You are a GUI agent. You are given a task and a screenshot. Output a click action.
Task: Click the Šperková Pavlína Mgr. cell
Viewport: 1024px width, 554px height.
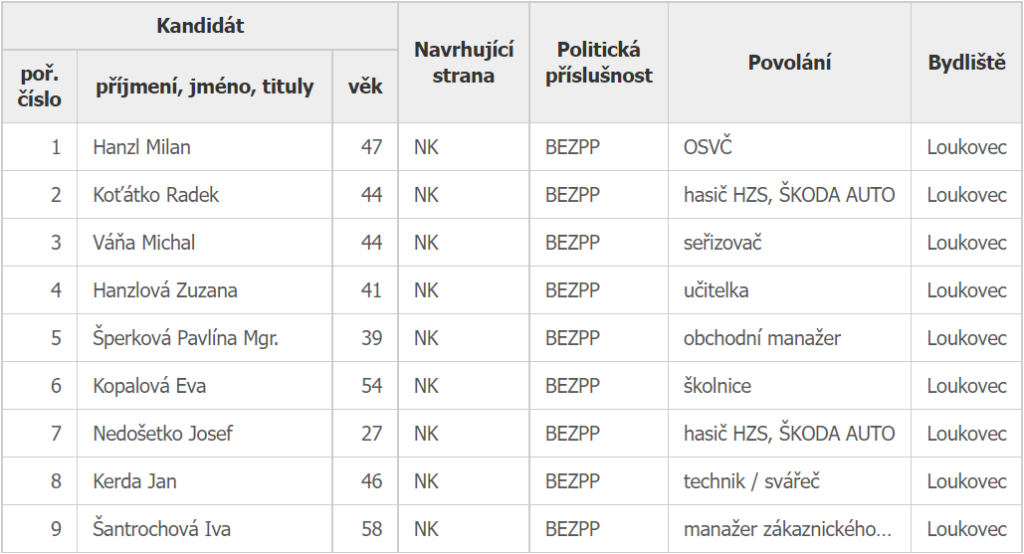click(186, 338)
